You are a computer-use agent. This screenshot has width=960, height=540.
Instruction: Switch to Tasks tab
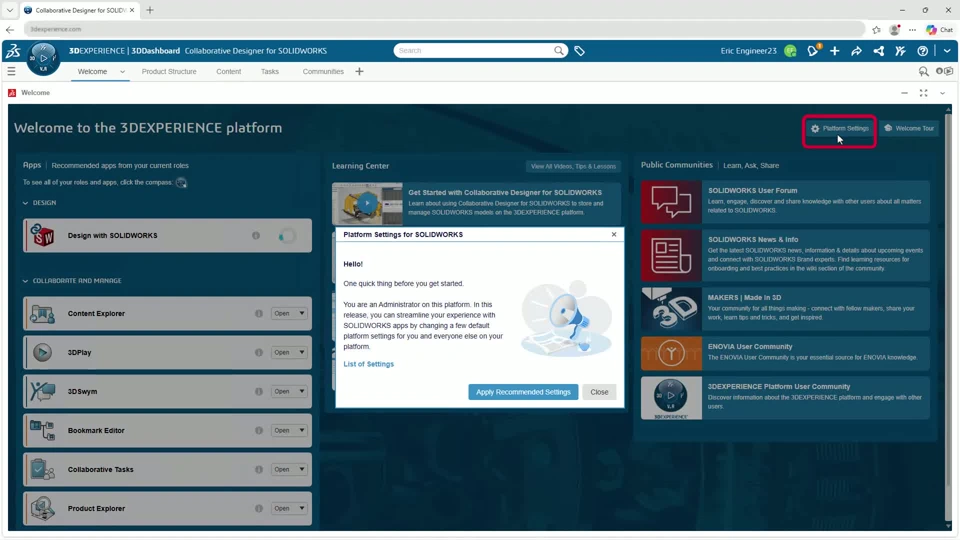(x=269, y=72)
